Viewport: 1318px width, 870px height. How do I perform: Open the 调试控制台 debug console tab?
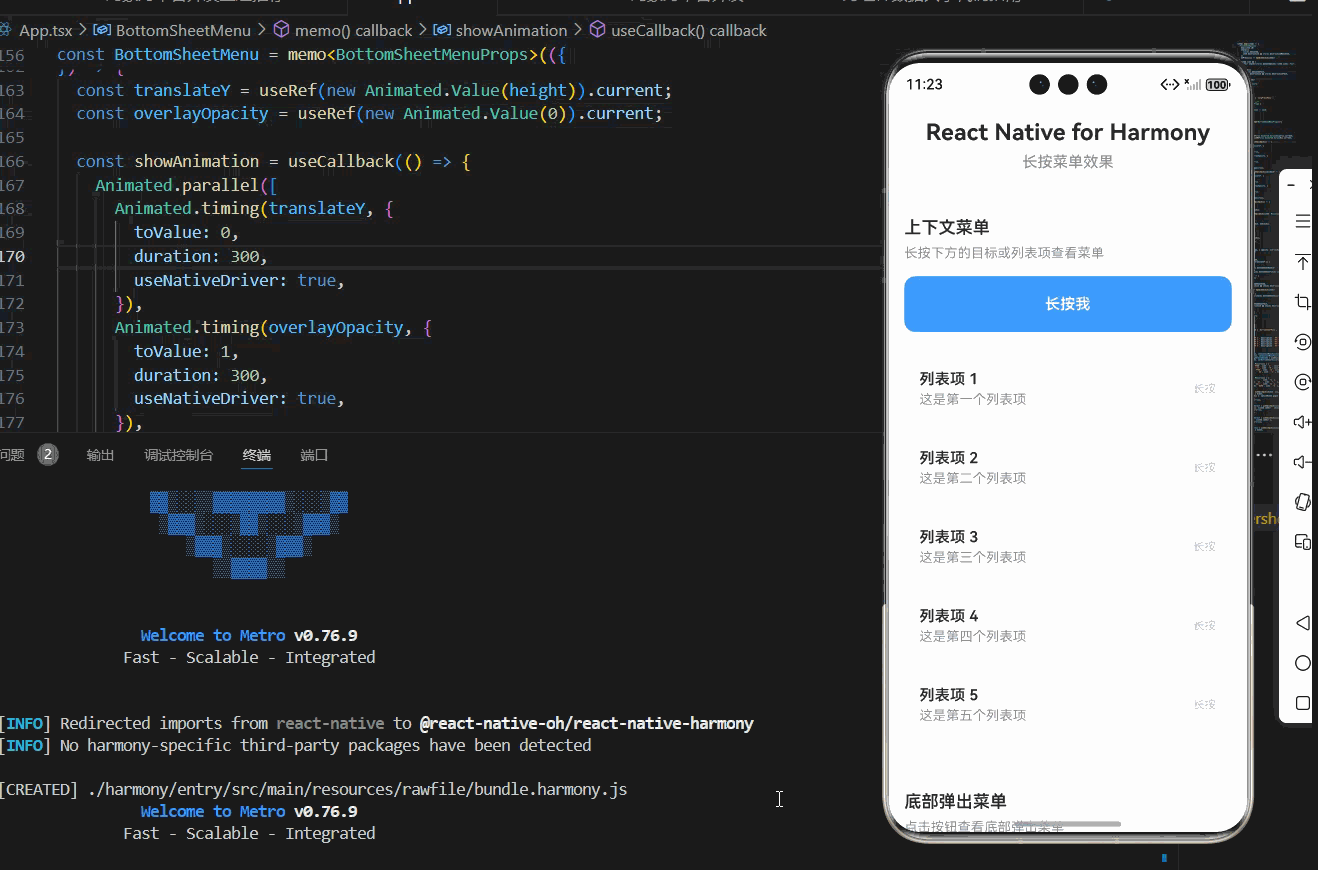tap(178, 455)
